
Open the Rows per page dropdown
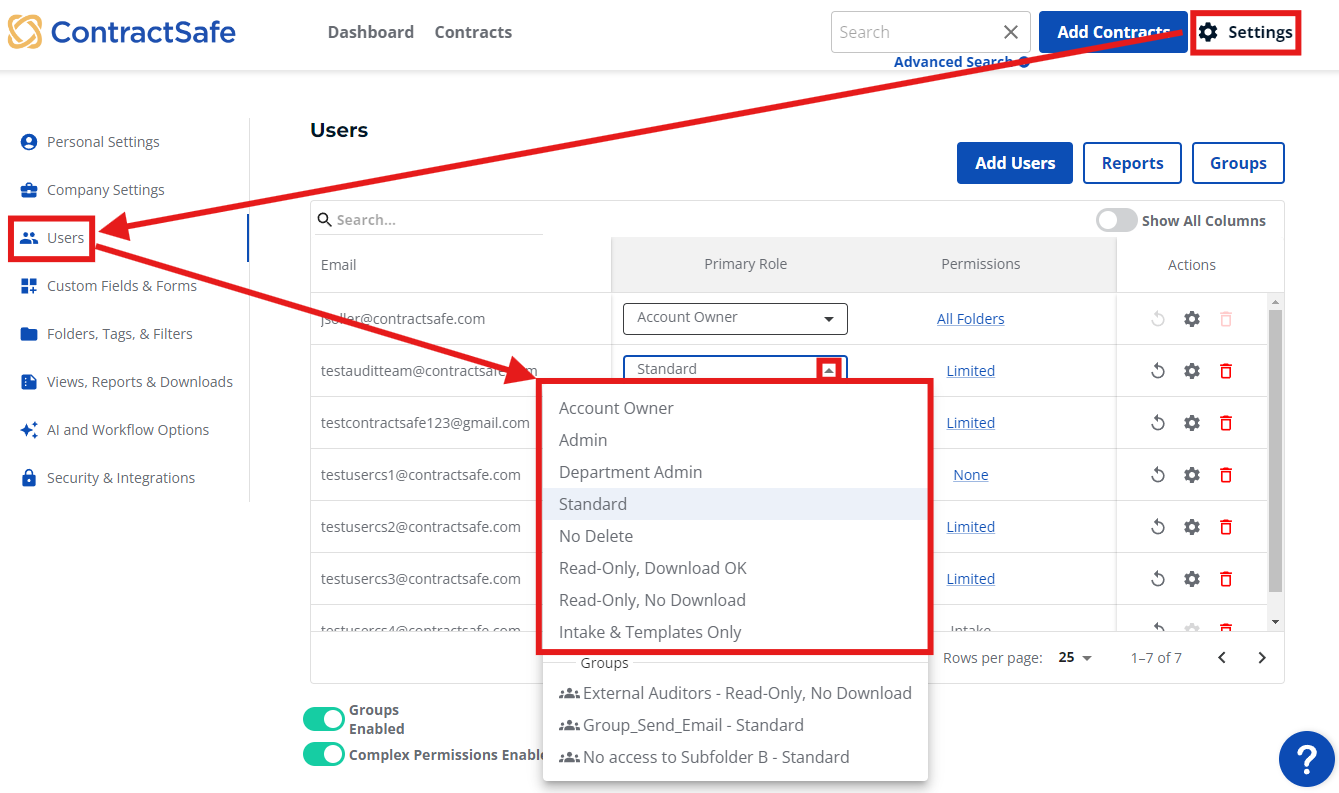point(1075,657)
